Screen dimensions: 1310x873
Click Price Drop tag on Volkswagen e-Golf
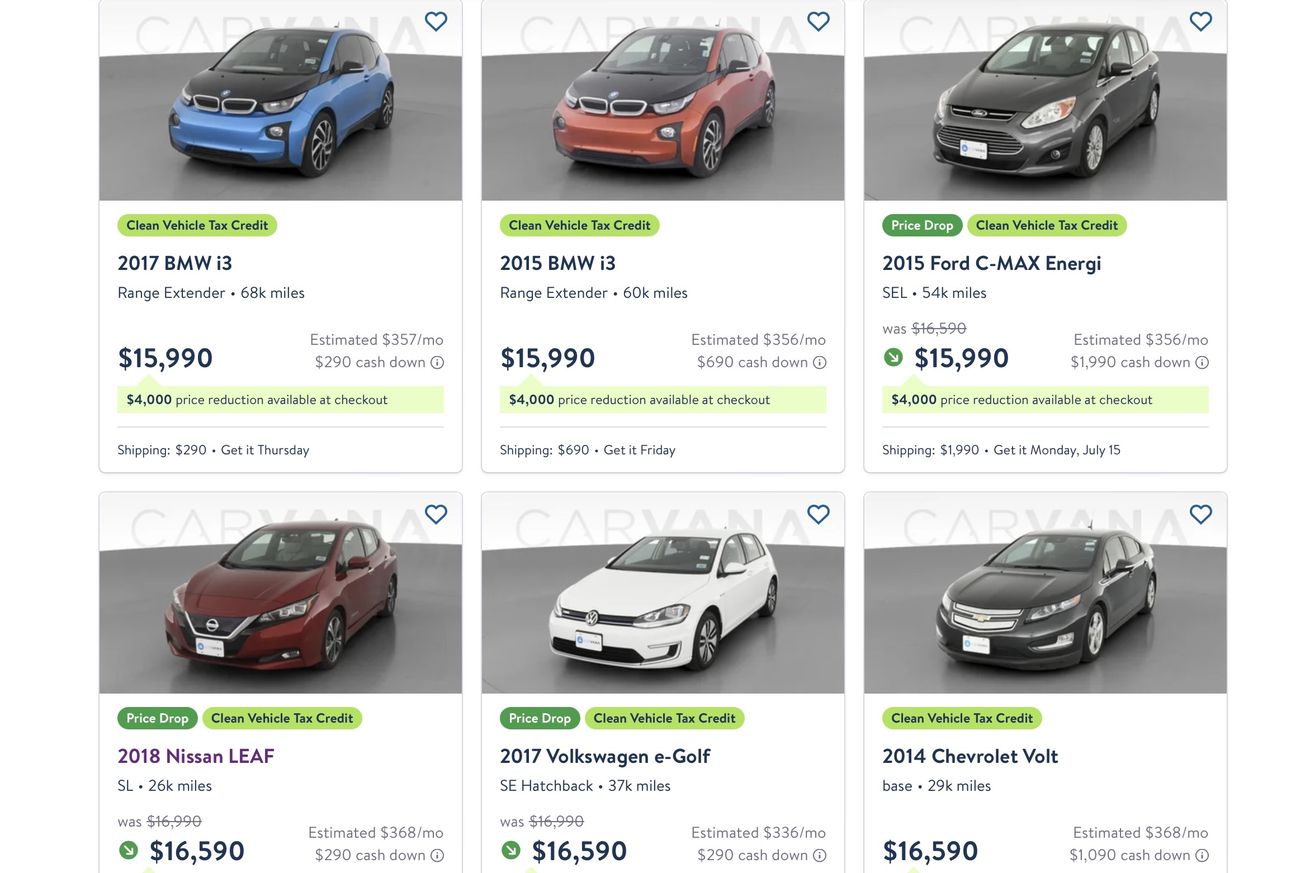click(540, 718)
